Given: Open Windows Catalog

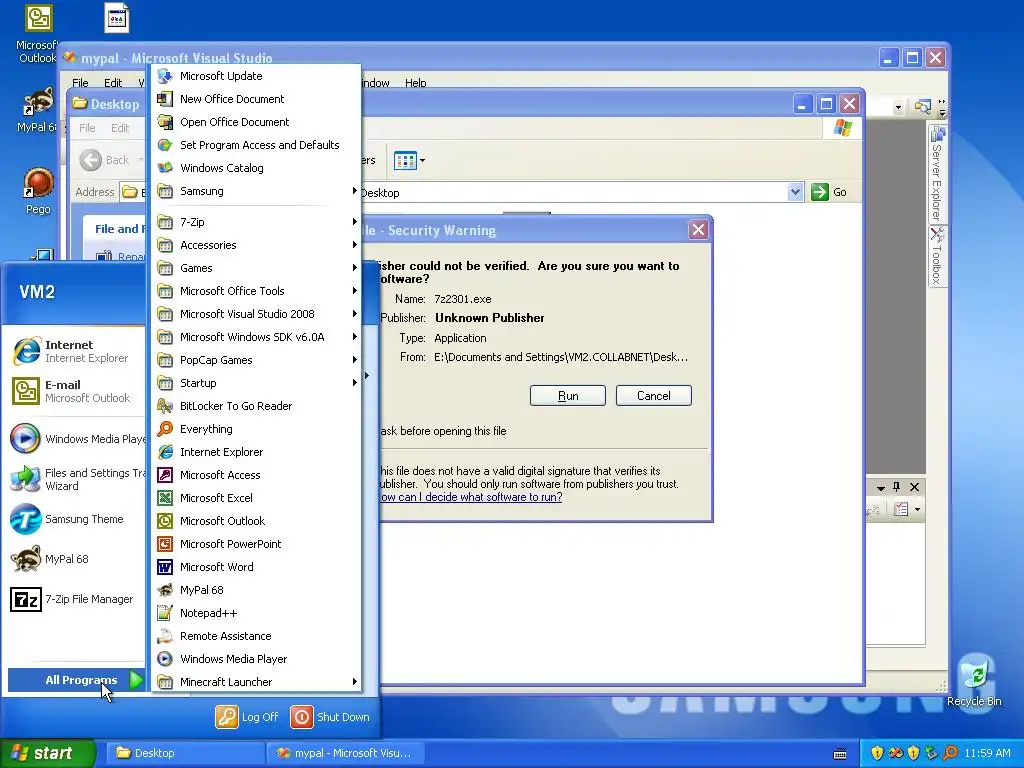Looking at the screenshot, I should (256, 168).
